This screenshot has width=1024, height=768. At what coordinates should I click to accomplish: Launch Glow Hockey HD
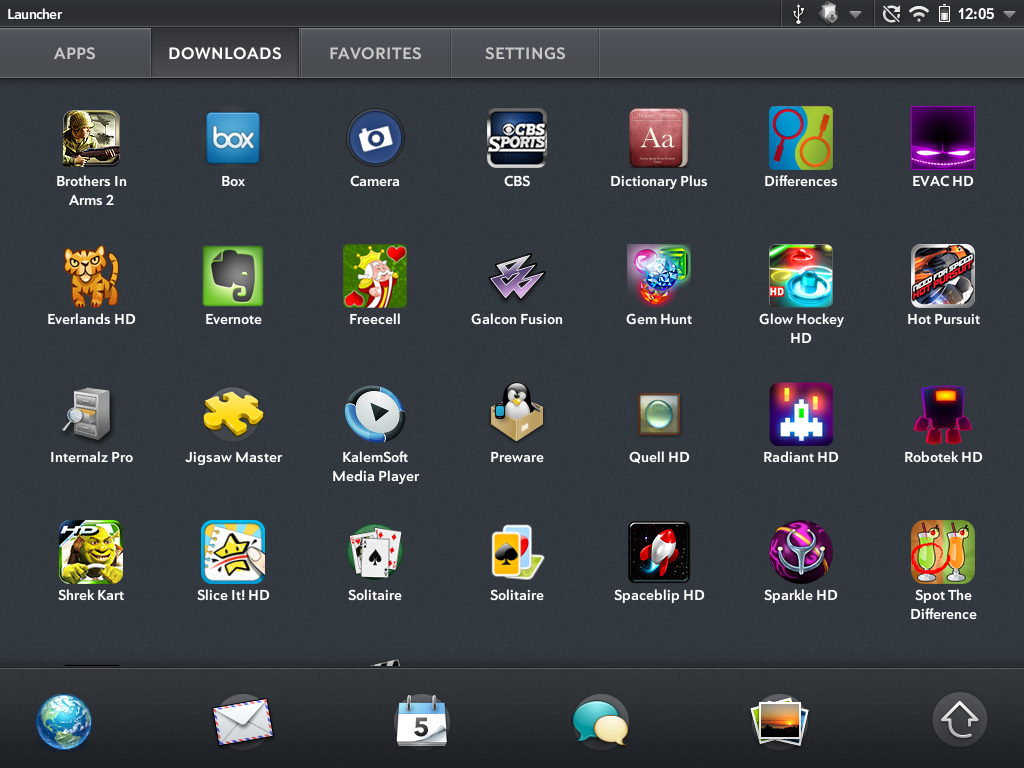[x=801, y=276]
